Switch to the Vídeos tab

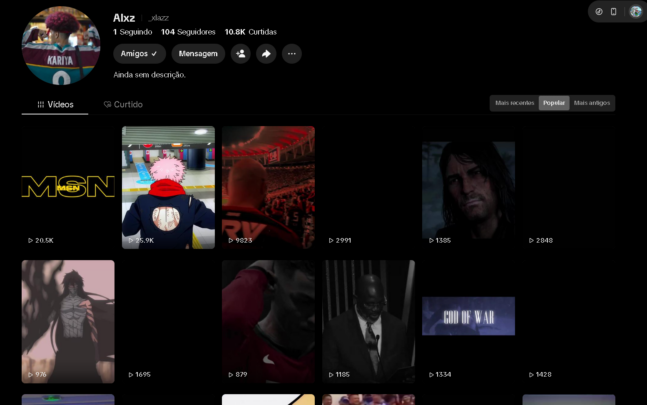click(x=55, y=104)
